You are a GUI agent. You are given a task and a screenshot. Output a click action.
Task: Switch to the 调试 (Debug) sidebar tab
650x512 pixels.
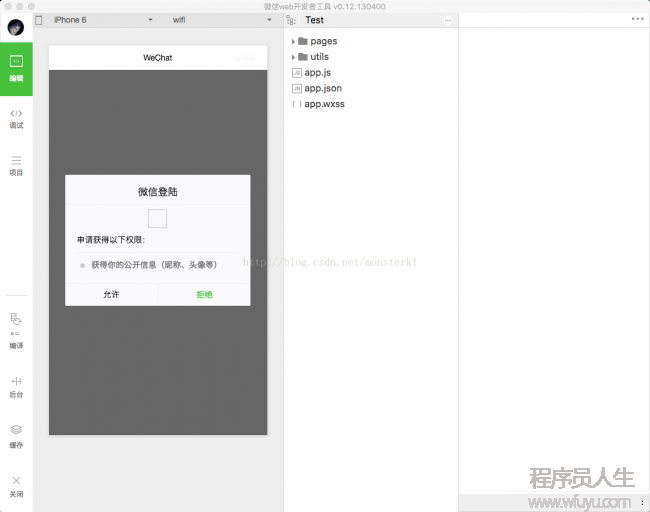[16, 119]
